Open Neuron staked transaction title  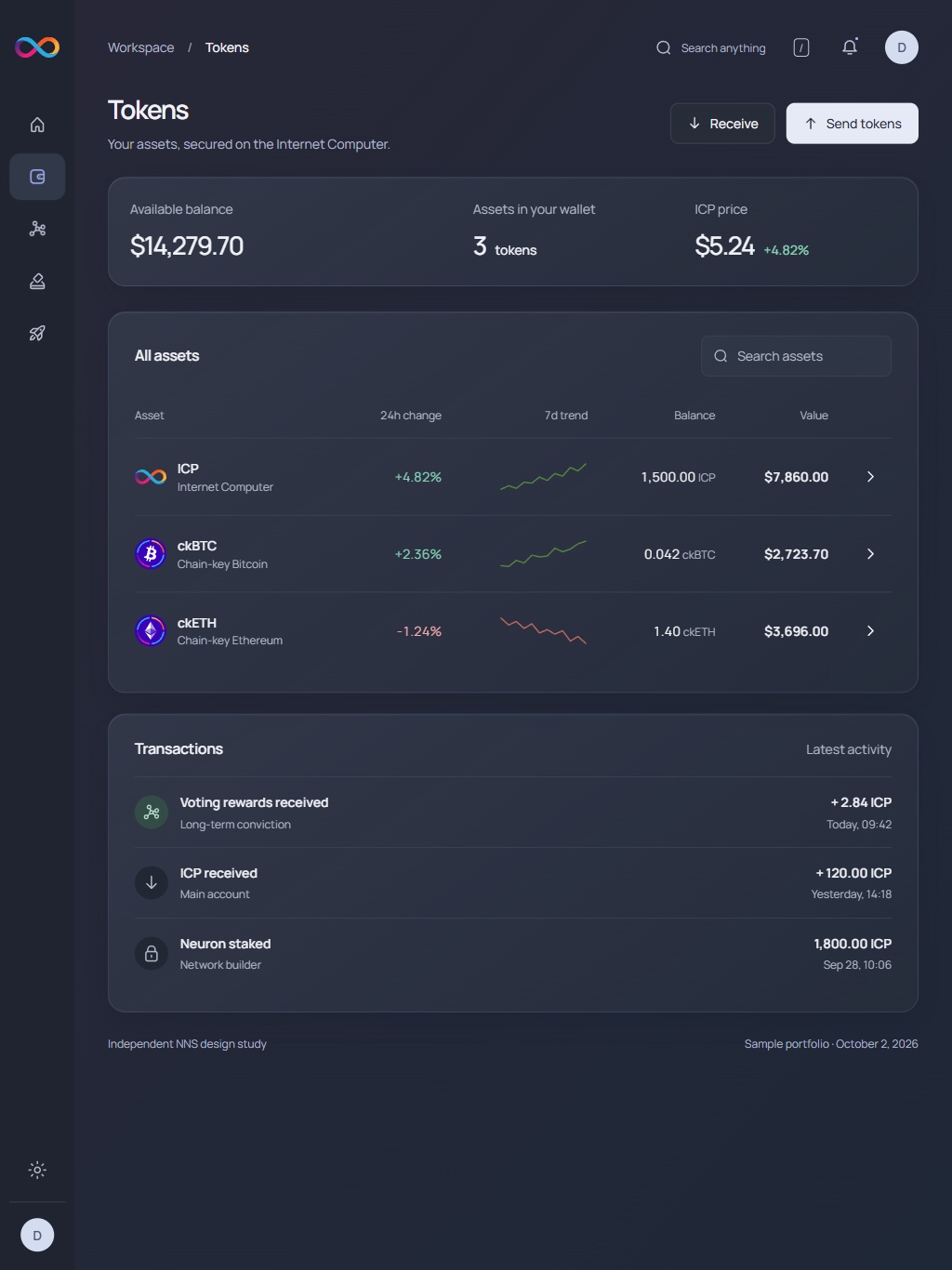[225, 944]
